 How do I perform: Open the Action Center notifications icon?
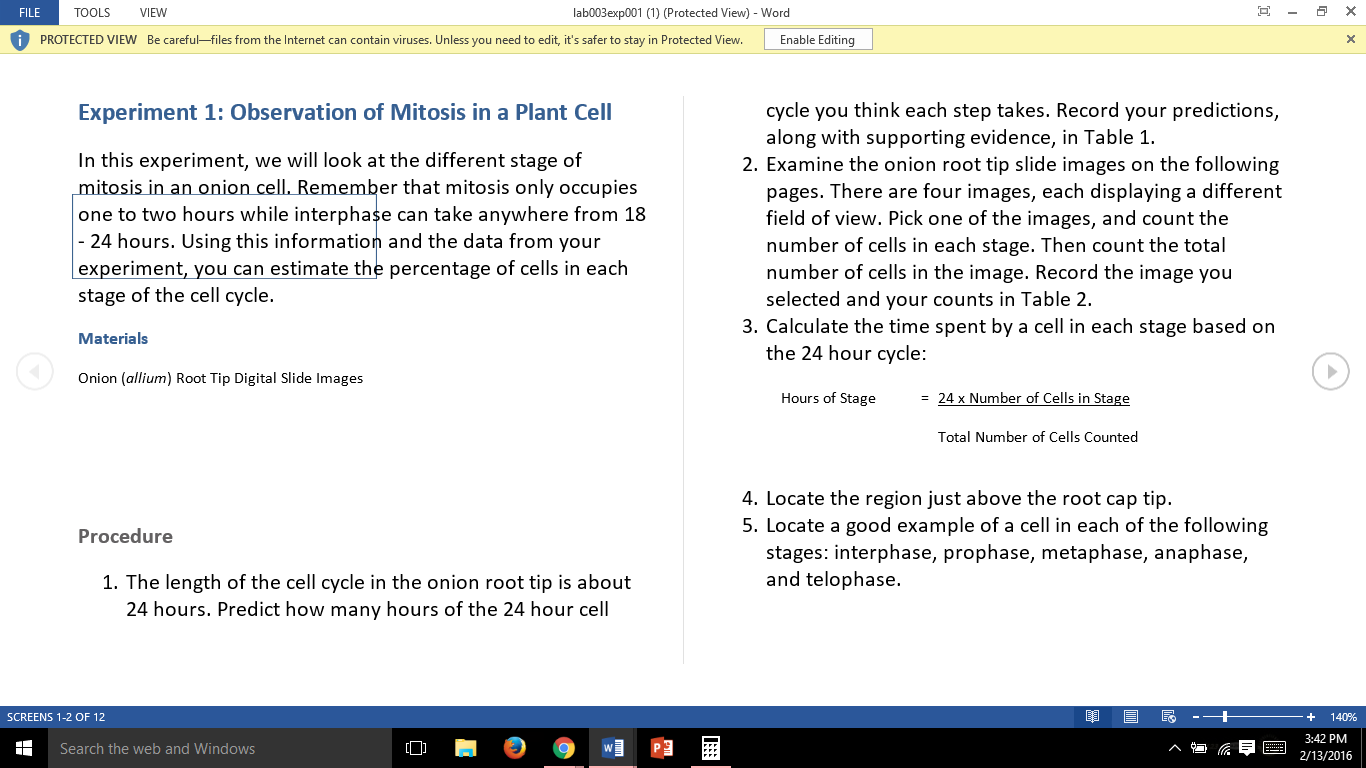[x=1247, y=748]
